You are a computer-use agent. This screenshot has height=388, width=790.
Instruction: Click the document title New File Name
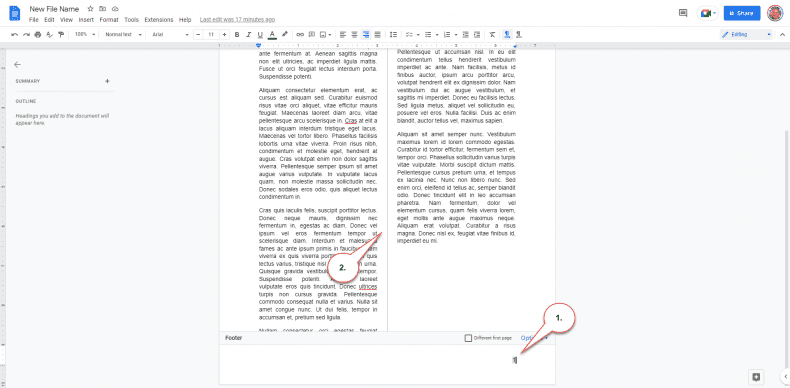click(x=54, y=9)
